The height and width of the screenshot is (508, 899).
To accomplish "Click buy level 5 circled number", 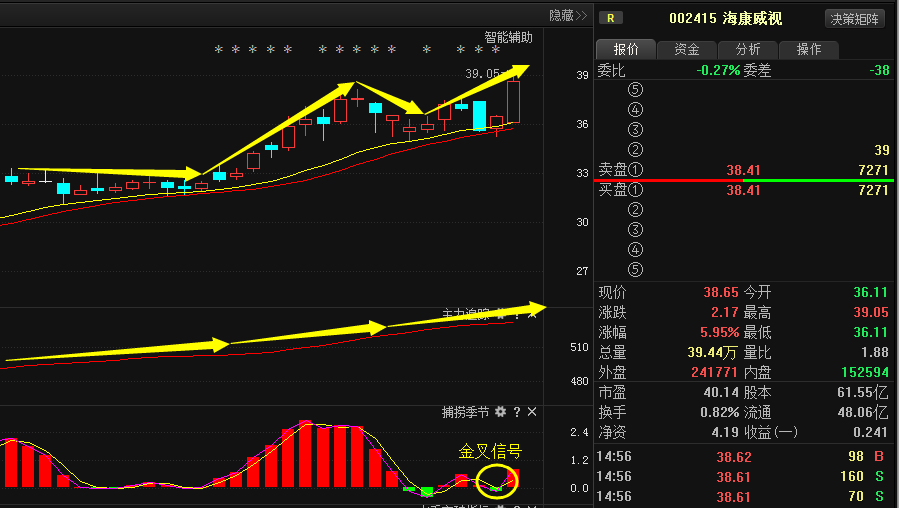I will tap(634, 269).
